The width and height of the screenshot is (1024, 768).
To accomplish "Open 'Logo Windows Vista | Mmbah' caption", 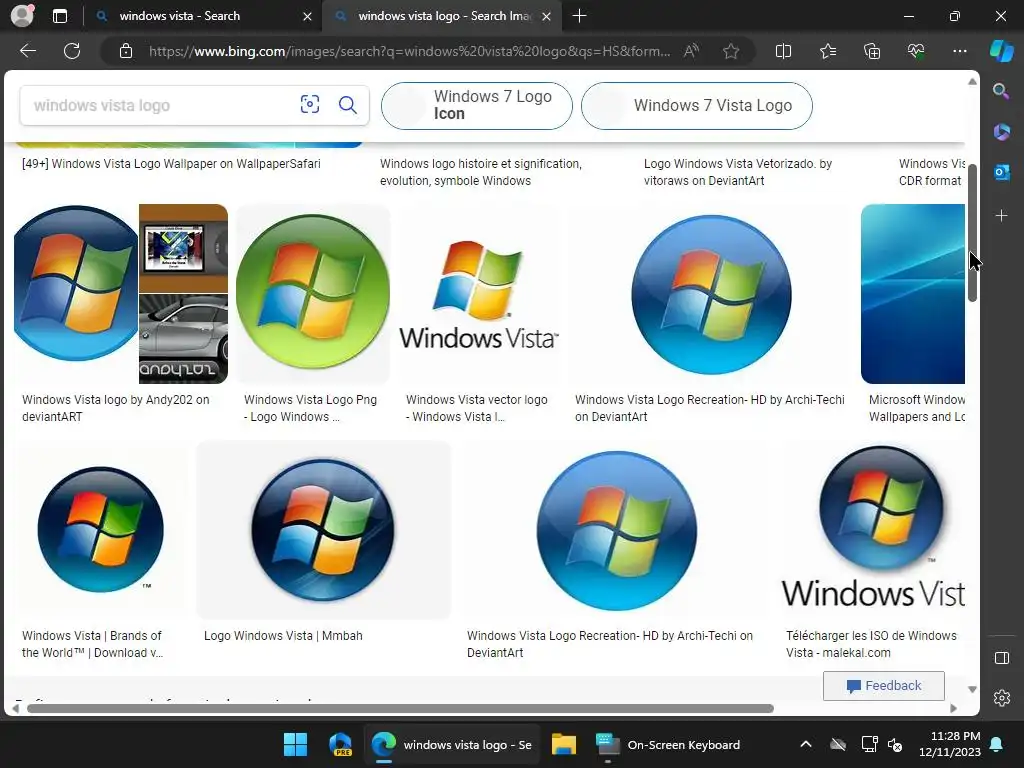I will 283,635.
